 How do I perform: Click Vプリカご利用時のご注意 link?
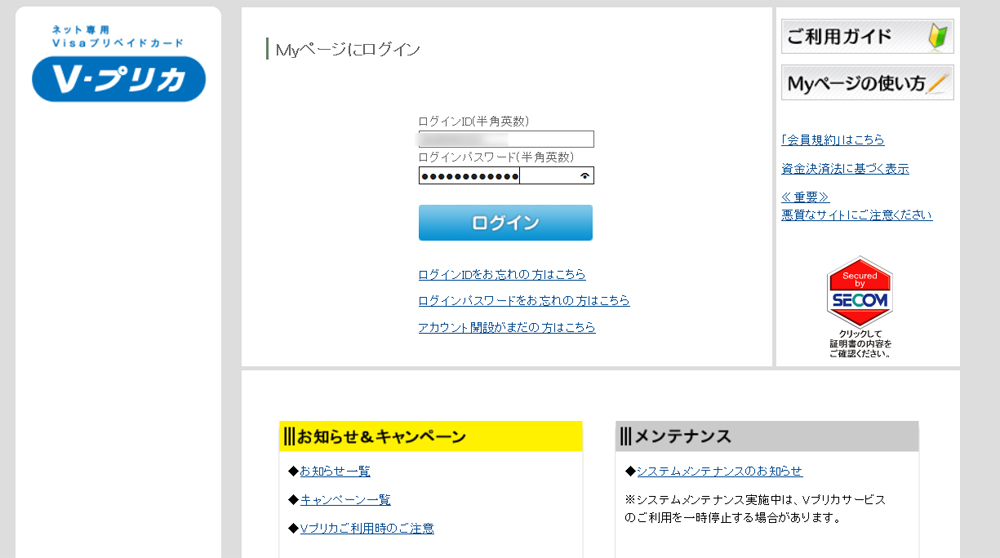click(x=367, y=528)
